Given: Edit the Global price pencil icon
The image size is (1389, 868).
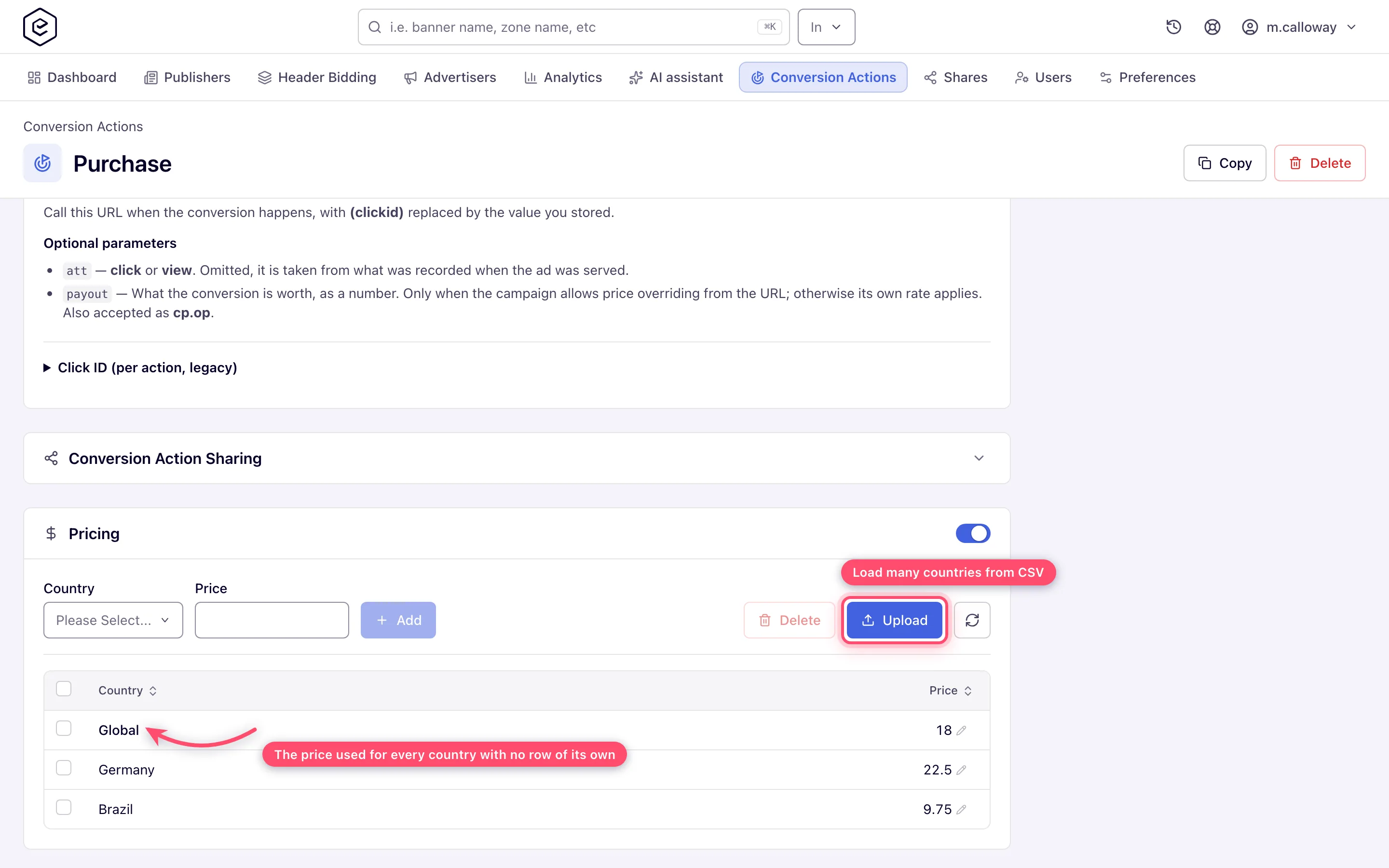Looking at the screenshot, I should (x=961, y=730).
